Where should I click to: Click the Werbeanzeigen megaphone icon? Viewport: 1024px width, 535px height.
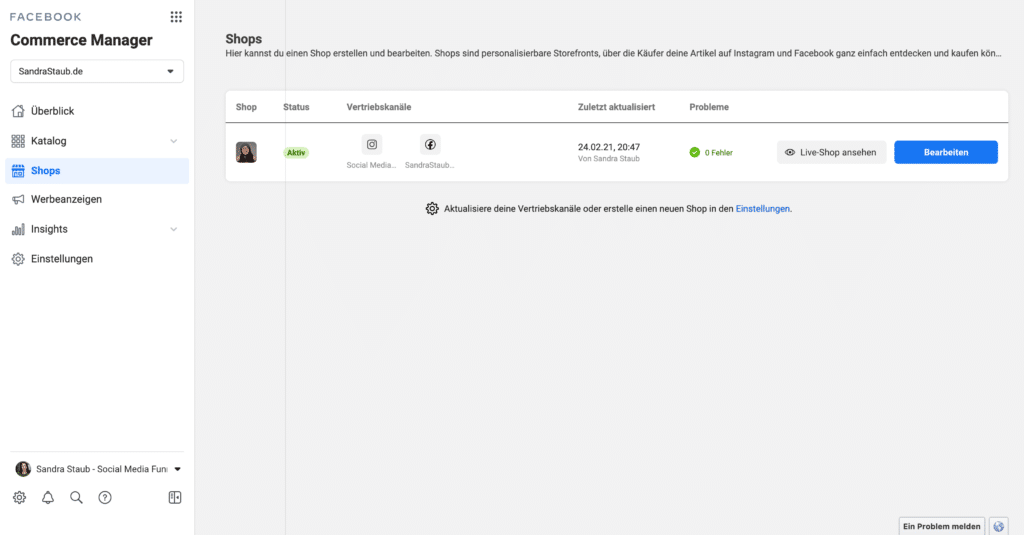tap(18, 199)
